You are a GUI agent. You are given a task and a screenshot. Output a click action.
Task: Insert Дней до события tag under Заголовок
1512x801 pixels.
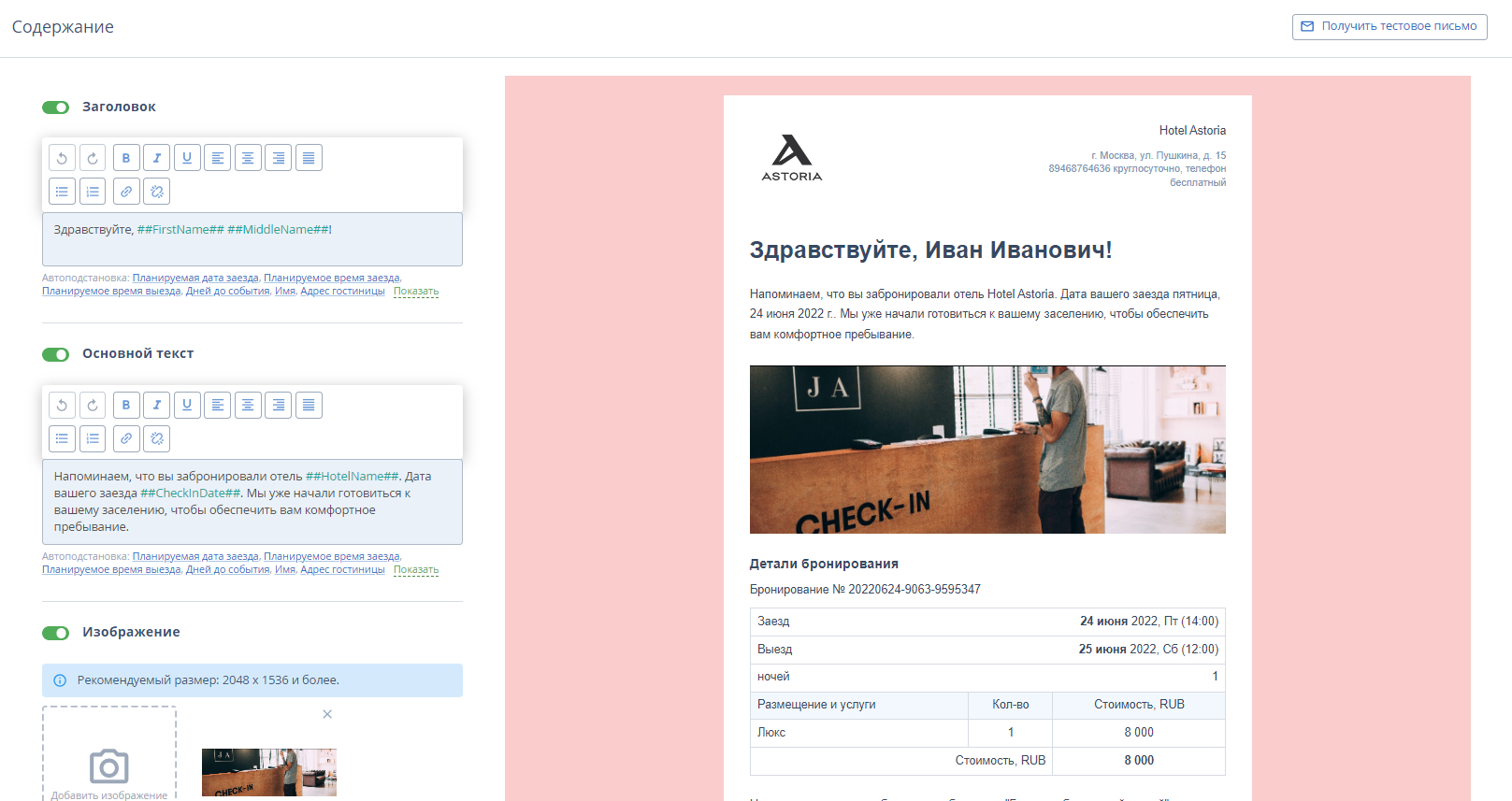228,292
